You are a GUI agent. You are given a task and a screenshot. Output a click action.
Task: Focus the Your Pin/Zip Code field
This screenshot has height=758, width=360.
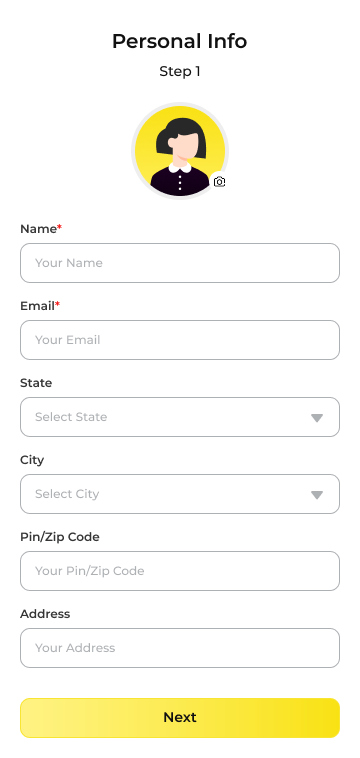180,571
